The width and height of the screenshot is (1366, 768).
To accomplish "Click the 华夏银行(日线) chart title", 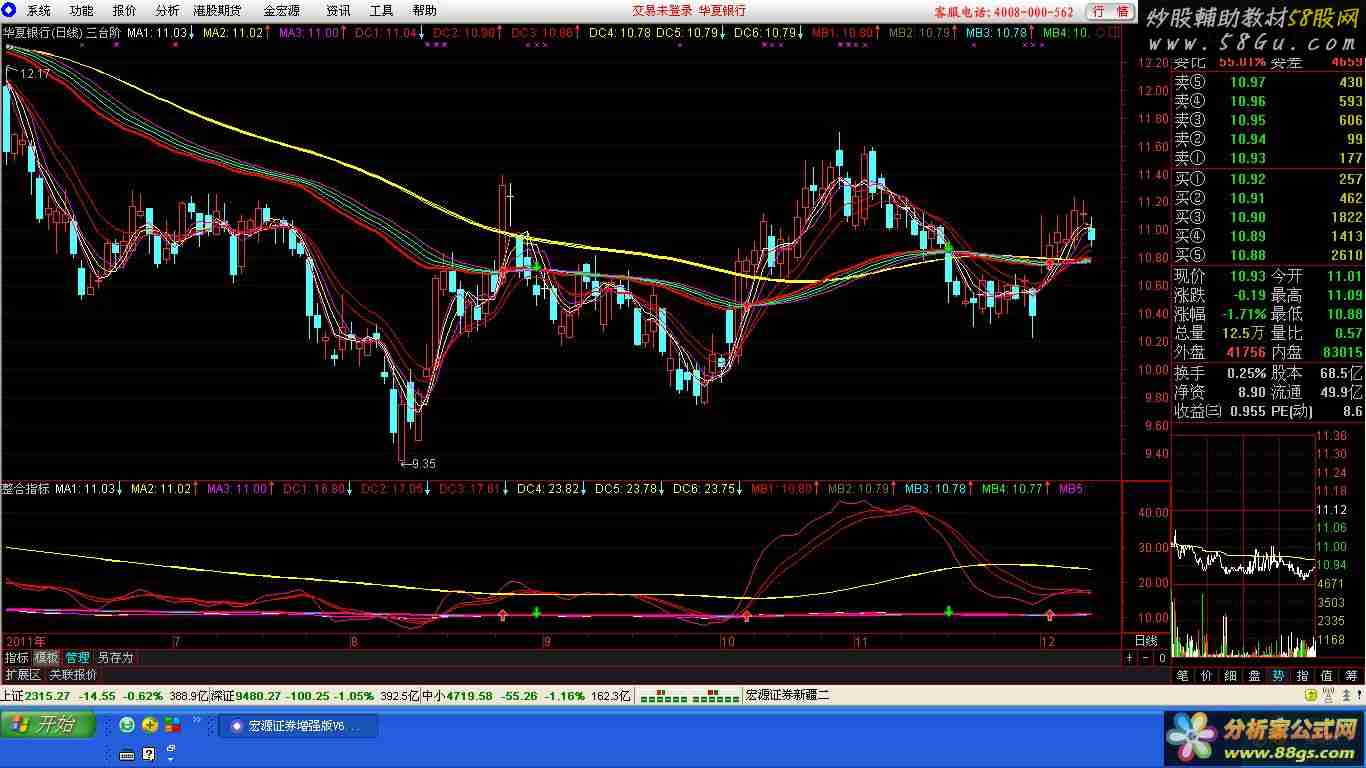I will pos(43,32).
